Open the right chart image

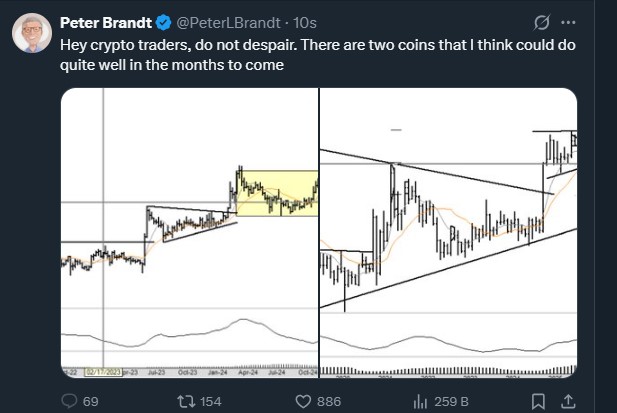click(x=448, y=231)
